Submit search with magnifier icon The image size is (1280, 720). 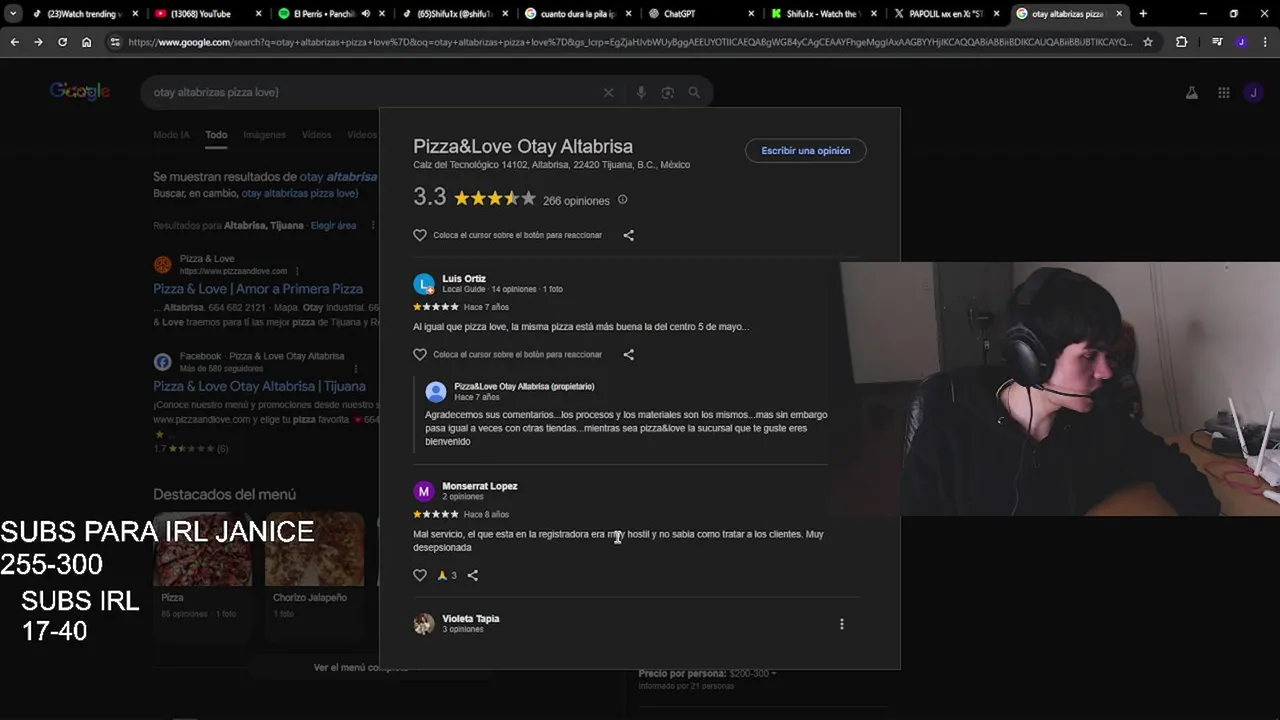coord(694,92)
